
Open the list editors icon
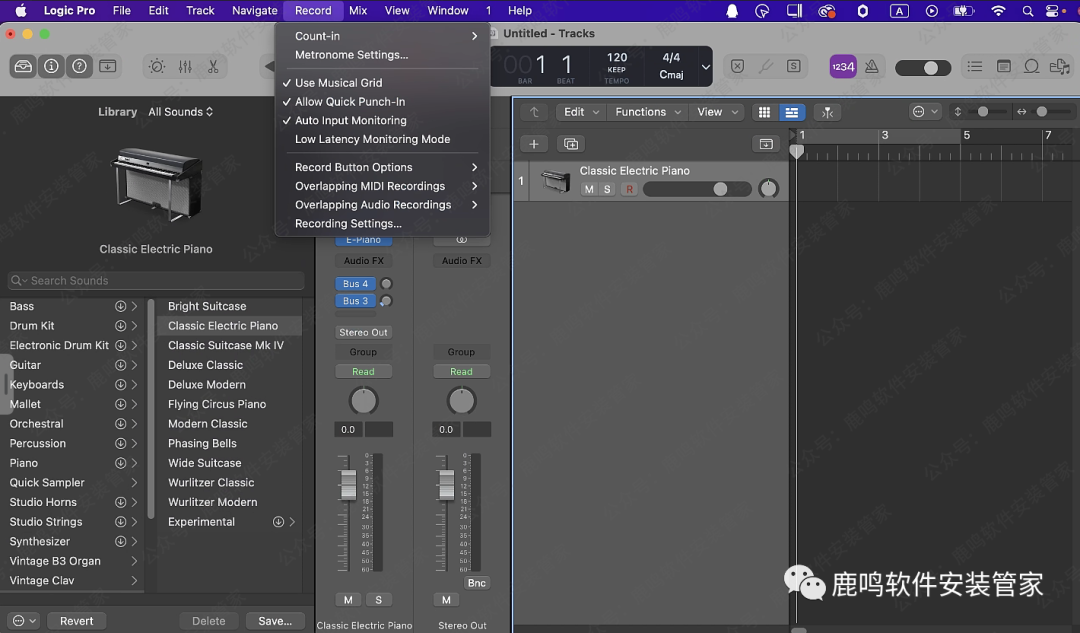pyautogui.click(x=974, y=67)
